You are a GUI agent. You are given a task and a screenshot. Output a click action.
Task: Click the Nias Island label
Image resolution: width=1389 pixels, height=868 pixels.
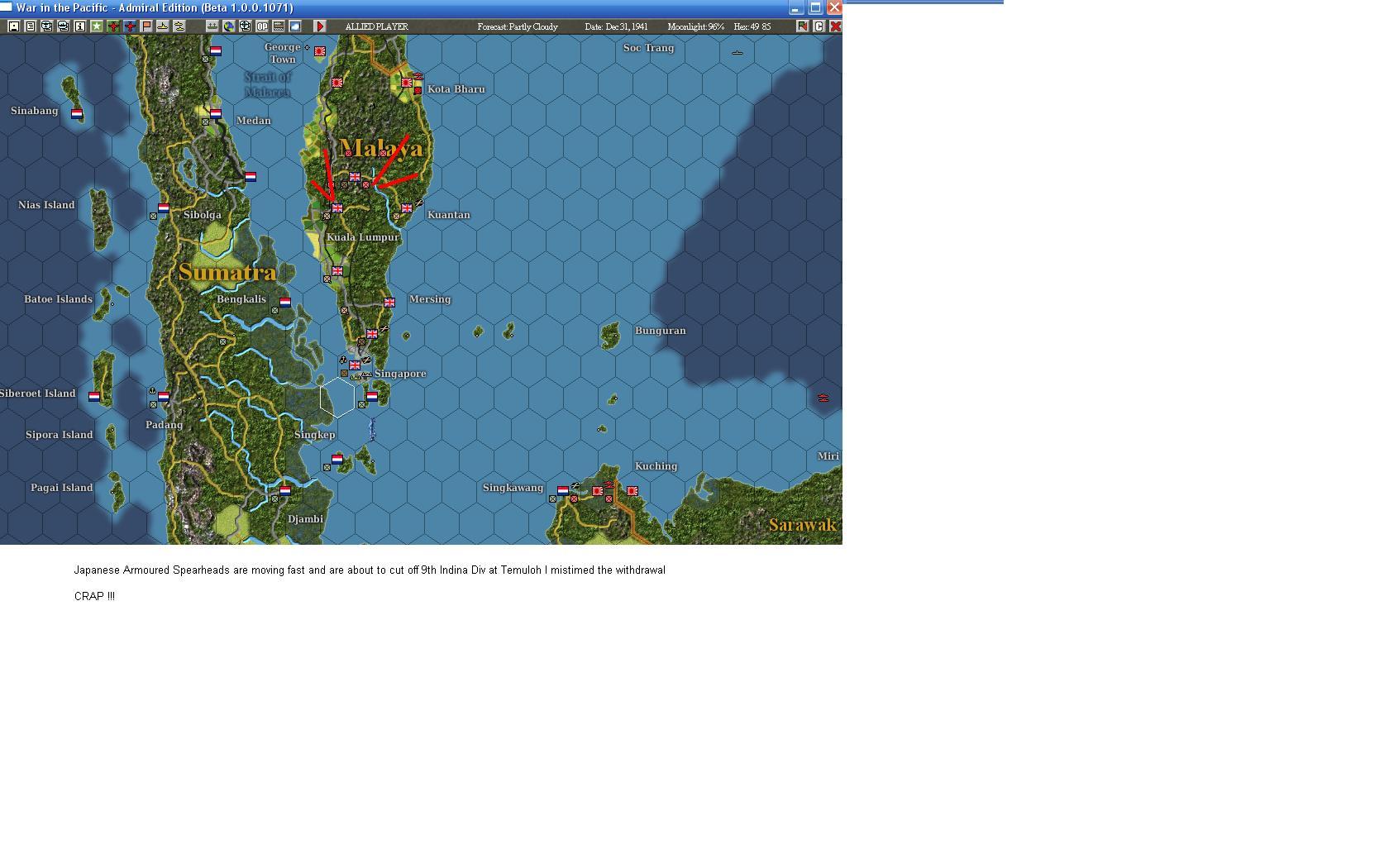(46, 205)
